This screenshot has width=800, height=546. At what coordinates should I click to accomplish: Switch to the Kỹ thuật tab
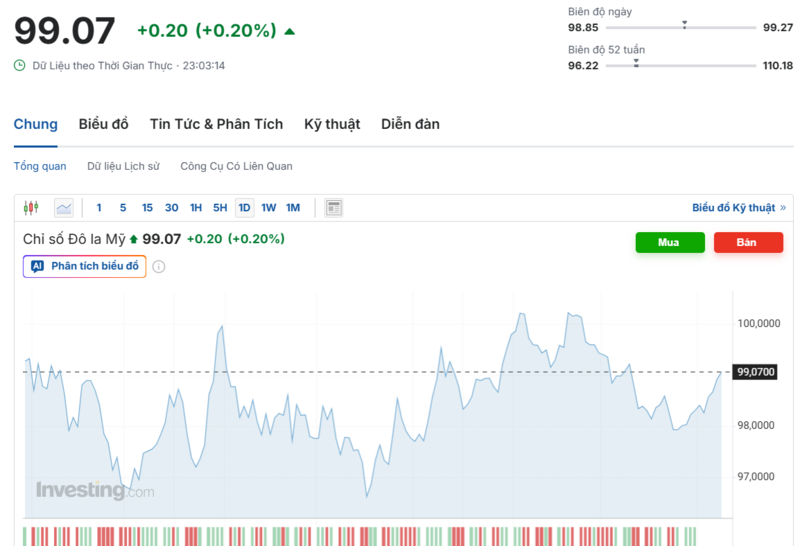click(332, 124)
